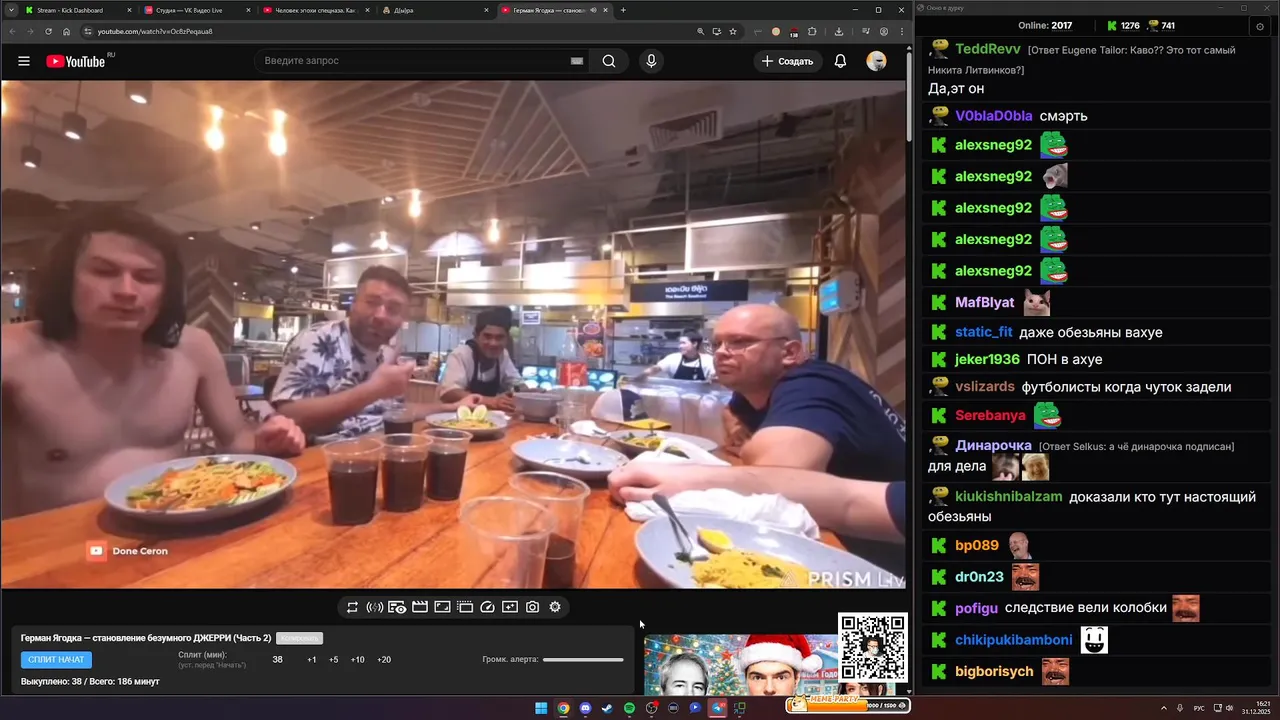Open Steam from the taskbar
The height and width of the screenshot is (720, 1280).
click(607, 708)
